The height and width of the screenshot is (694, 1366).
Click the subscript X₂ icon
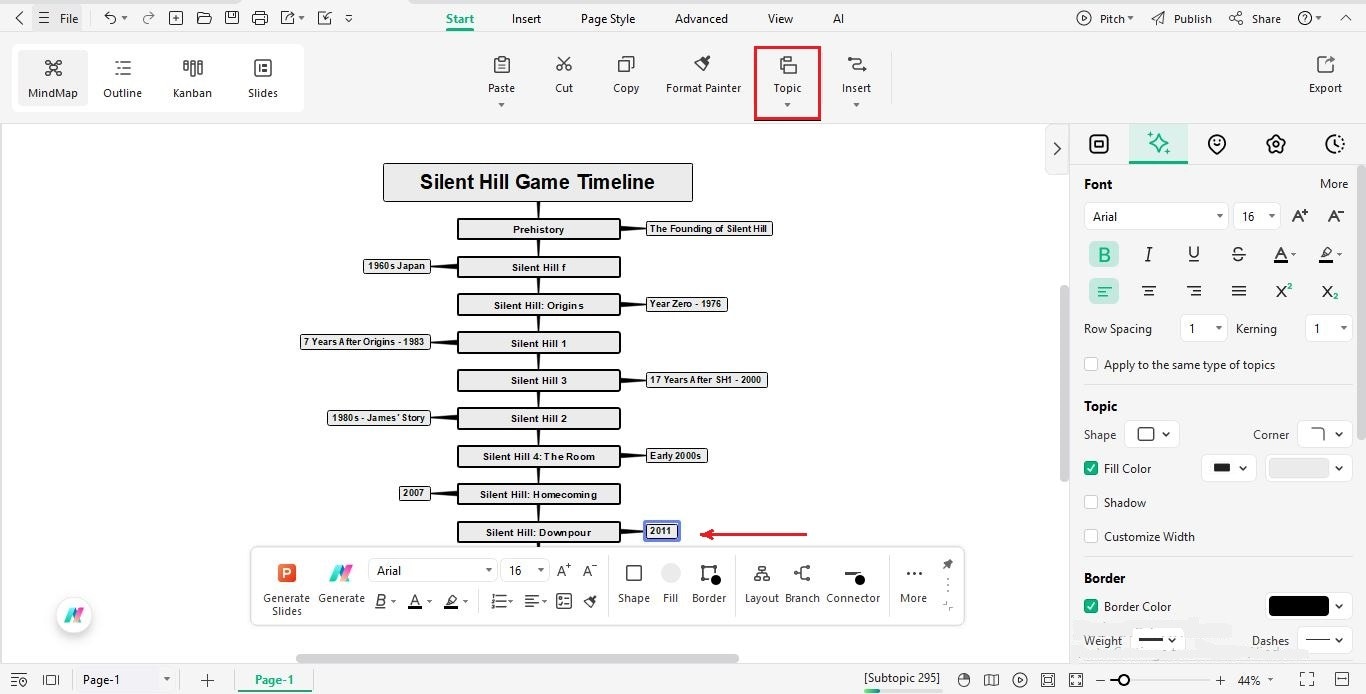pos(1329,291)
